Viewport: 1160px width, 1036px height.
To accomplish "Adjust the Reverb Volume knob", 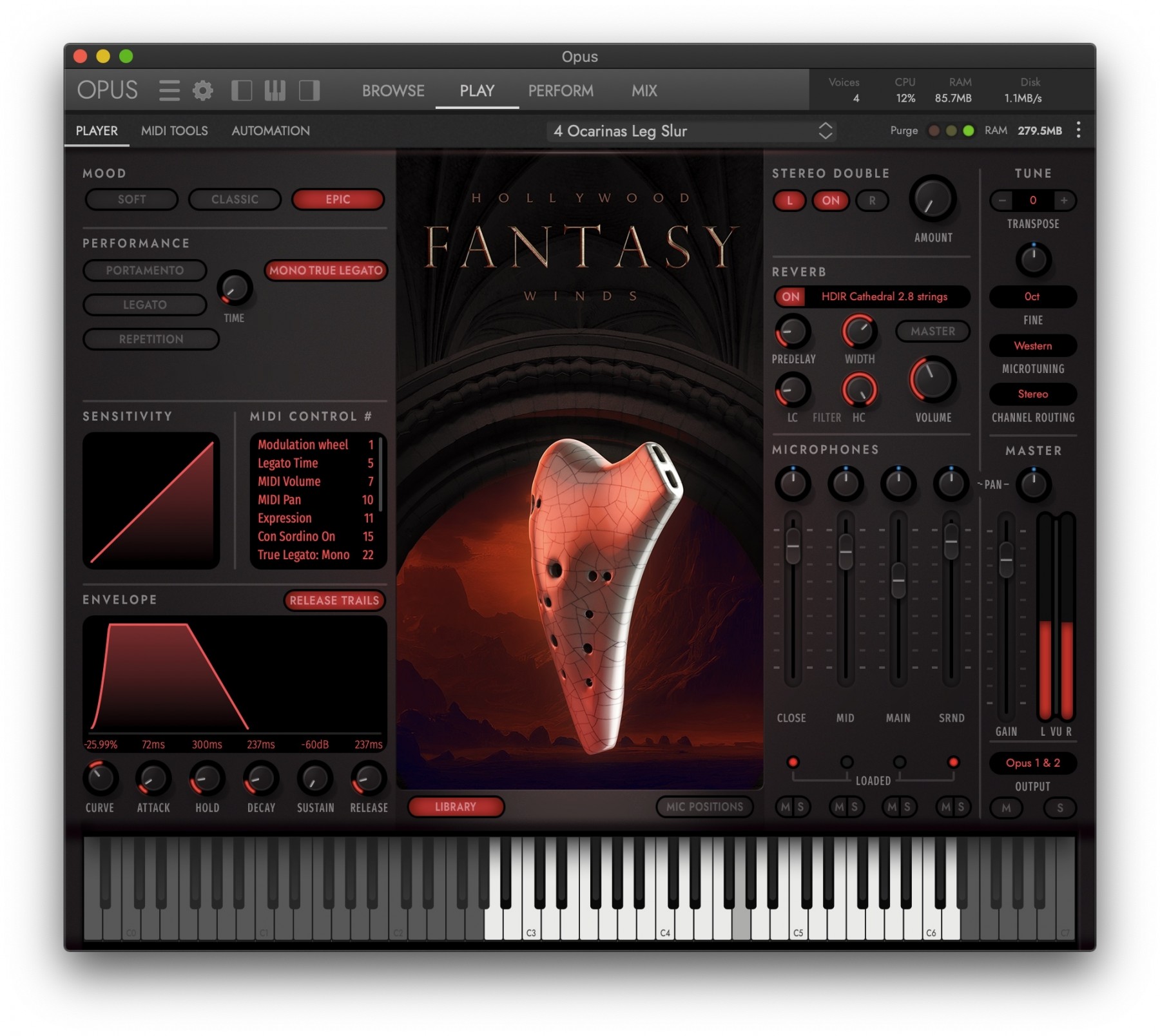I will coord(933,379).
